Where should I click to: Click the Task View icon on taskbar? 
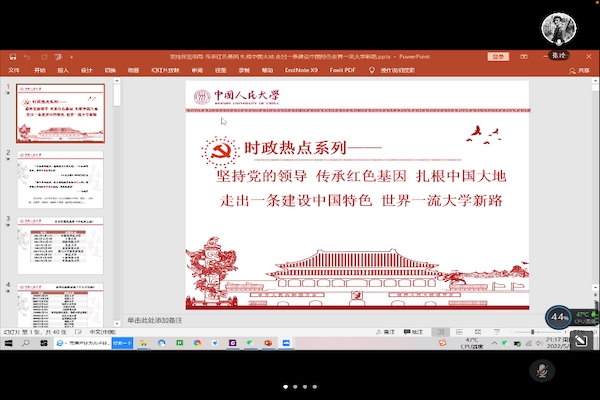[44, 343]
